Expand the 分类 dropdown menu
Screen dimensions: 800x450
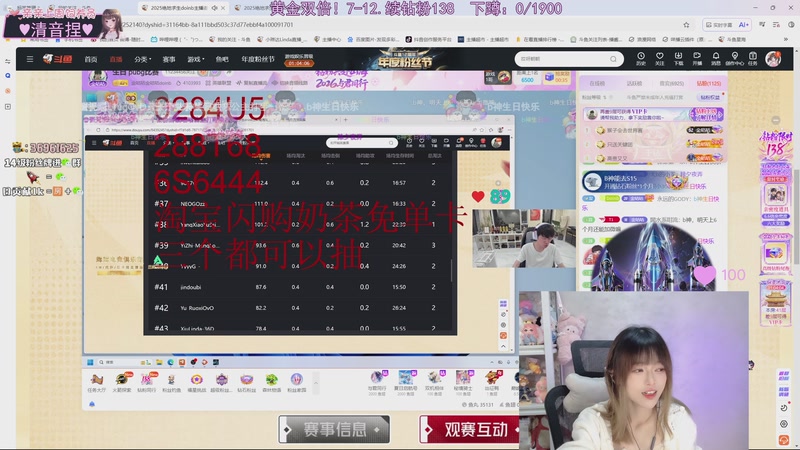pos(142,59)
